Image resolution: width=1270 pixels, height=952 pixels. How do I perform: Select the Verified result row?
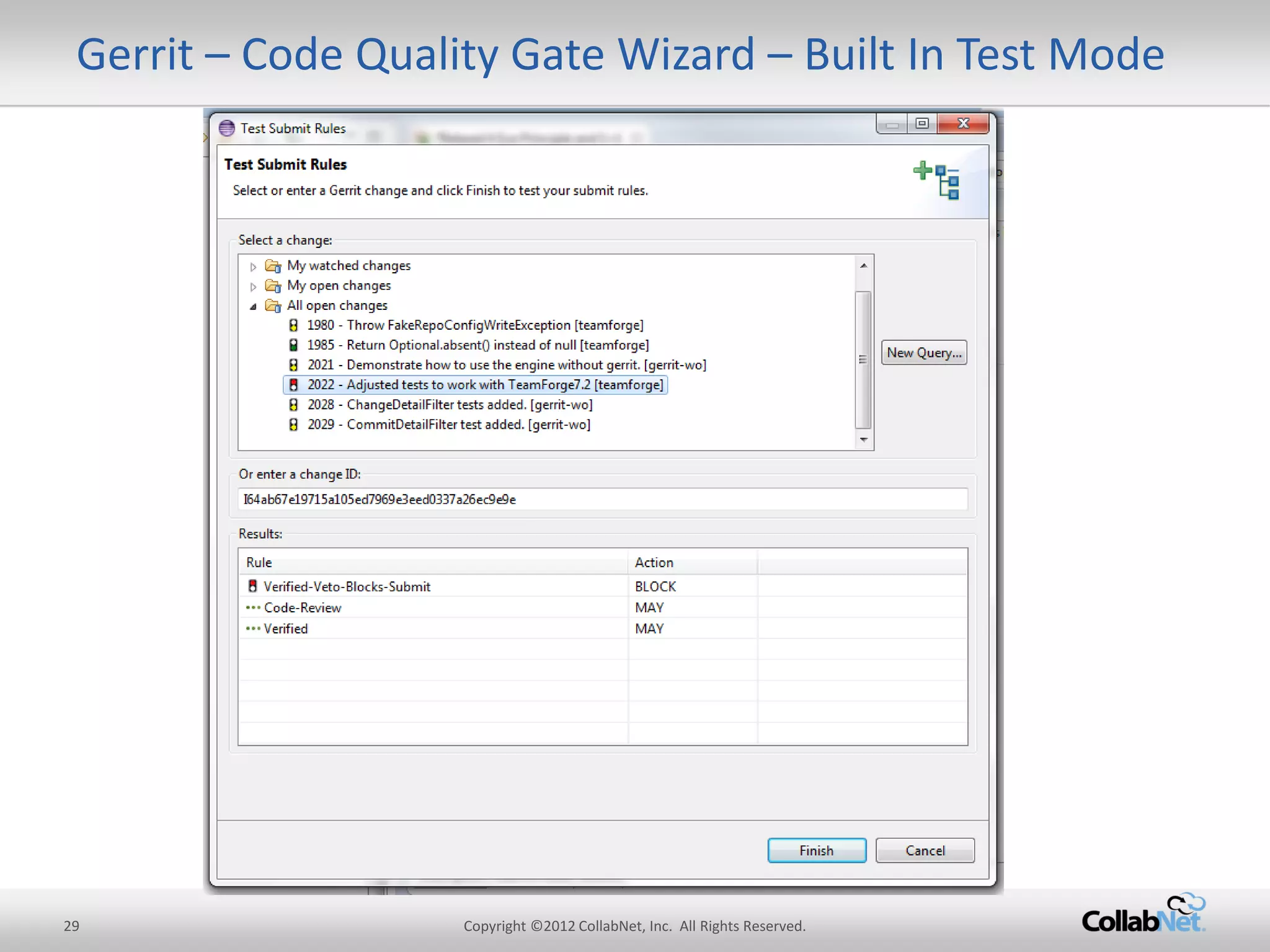pos(603,628)
